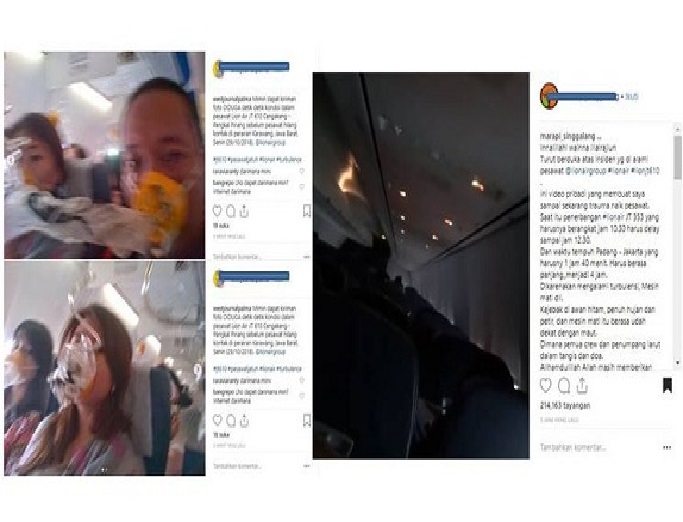
Task: Bookmark the woman's oxygen mask photo post
Action: click(307, 420)
